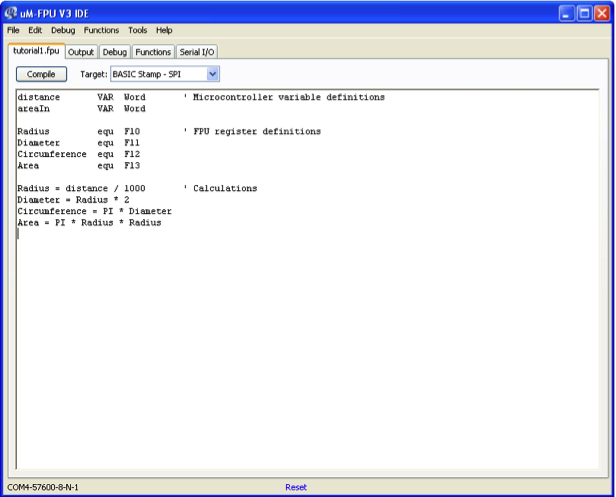Click 'Radius = distance / 1000' line

coord(81,188)
